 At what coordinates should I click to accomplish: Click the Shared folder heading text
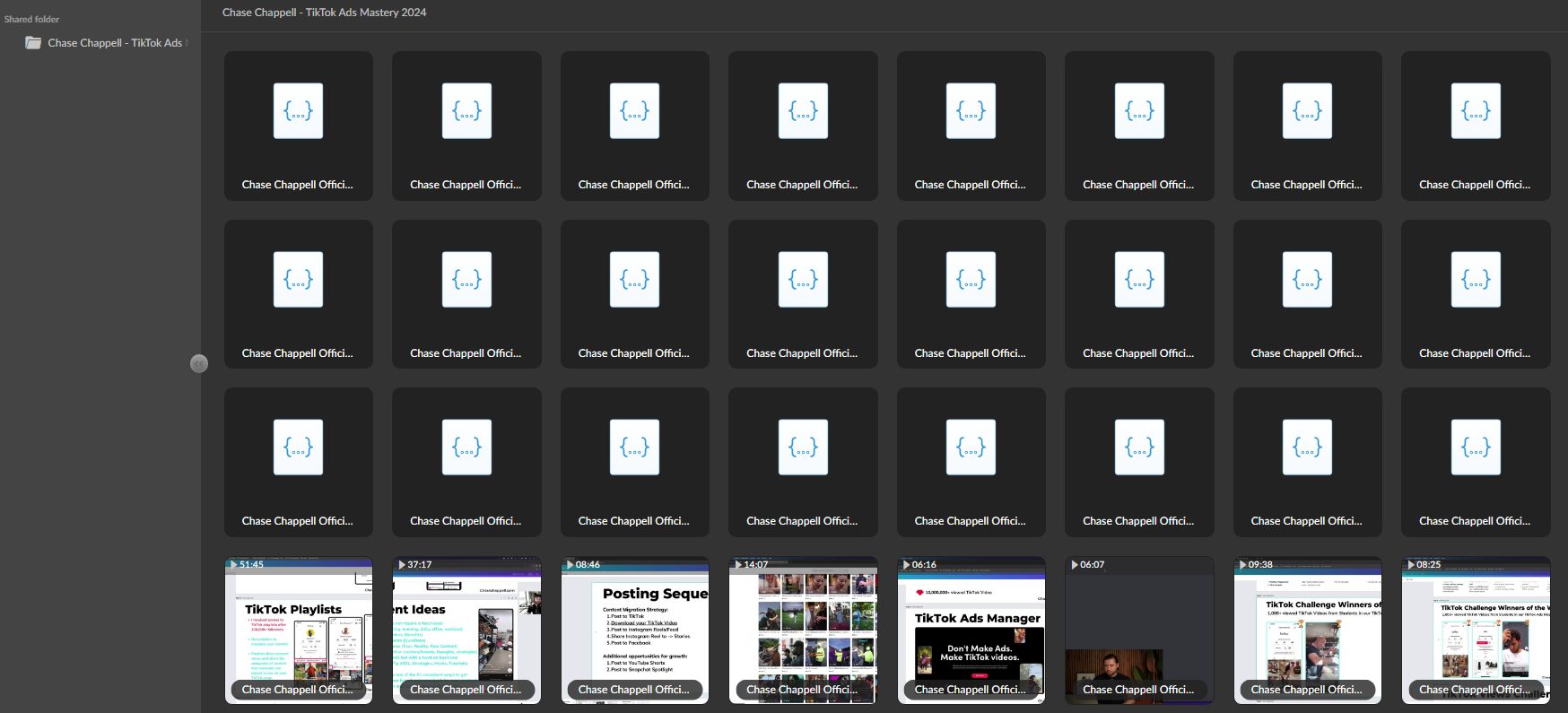click(32, 19)
